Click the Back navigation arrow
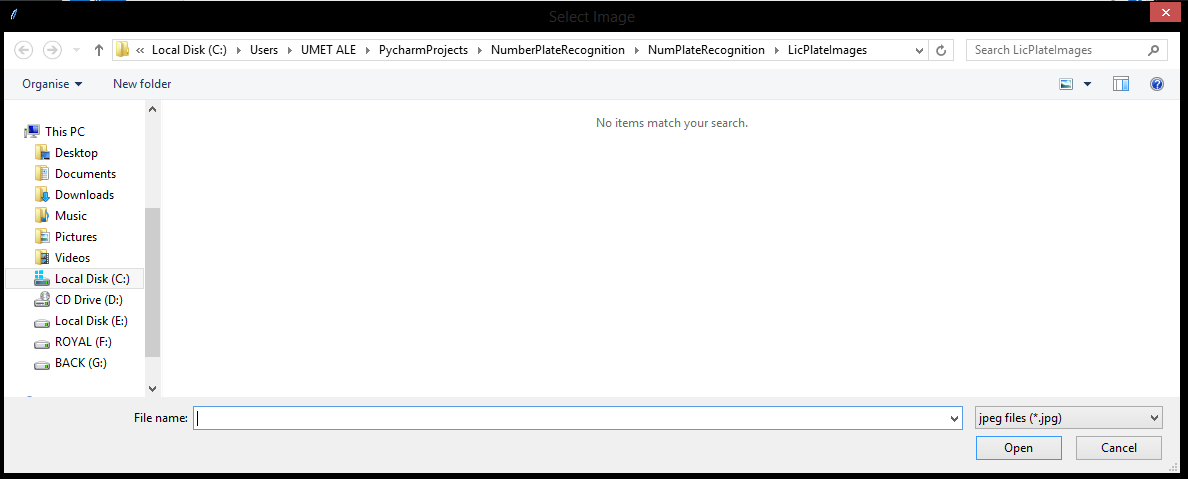Viewport: 1188px width, 479px height. click(x=24, y=50)
